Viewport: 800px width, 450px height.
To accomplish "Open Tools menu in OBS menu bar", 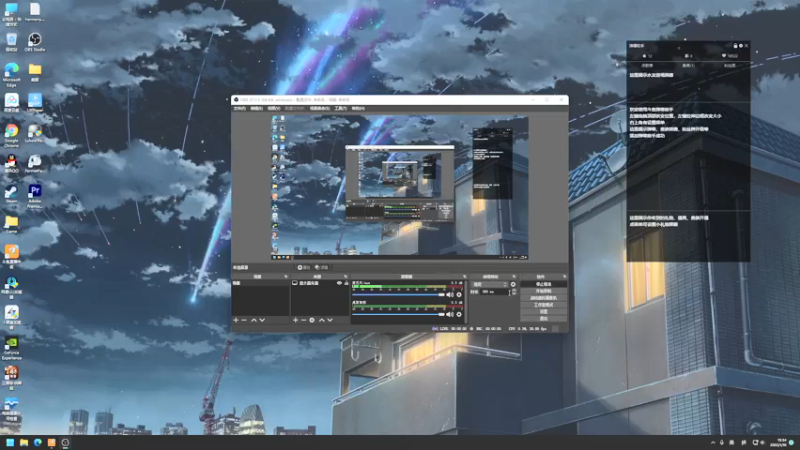I will (x=340, y=108).
